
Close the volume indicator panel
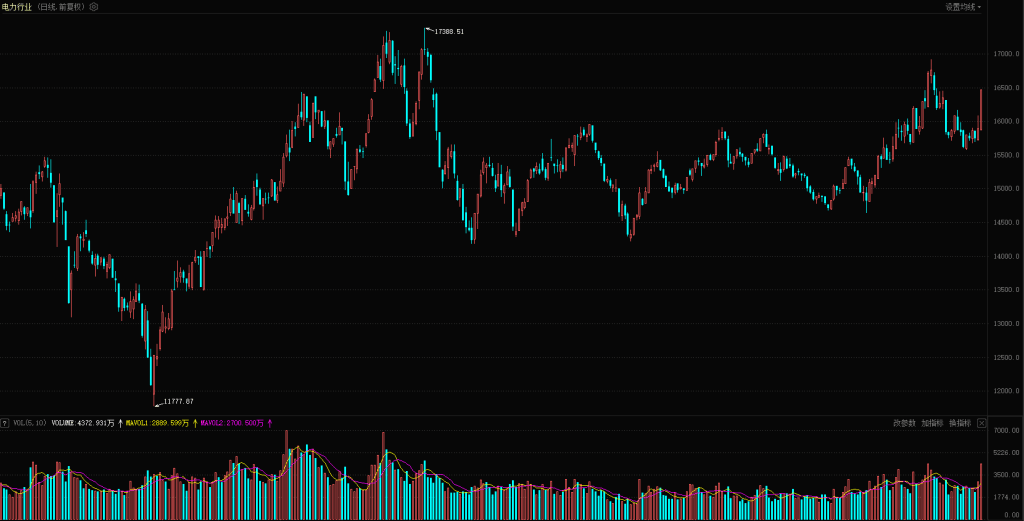pyautogui.click(x=981, y=423)
